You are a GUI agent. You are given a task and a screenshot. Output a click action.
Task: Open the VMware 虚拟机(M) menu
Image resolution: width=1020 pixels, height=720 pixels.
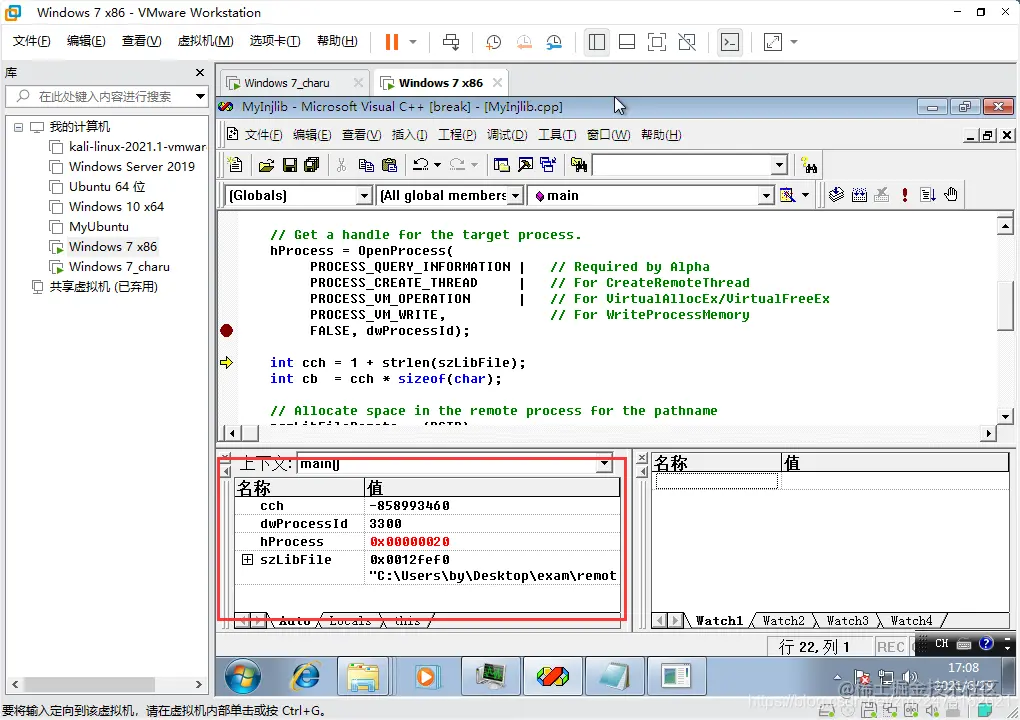206,41
